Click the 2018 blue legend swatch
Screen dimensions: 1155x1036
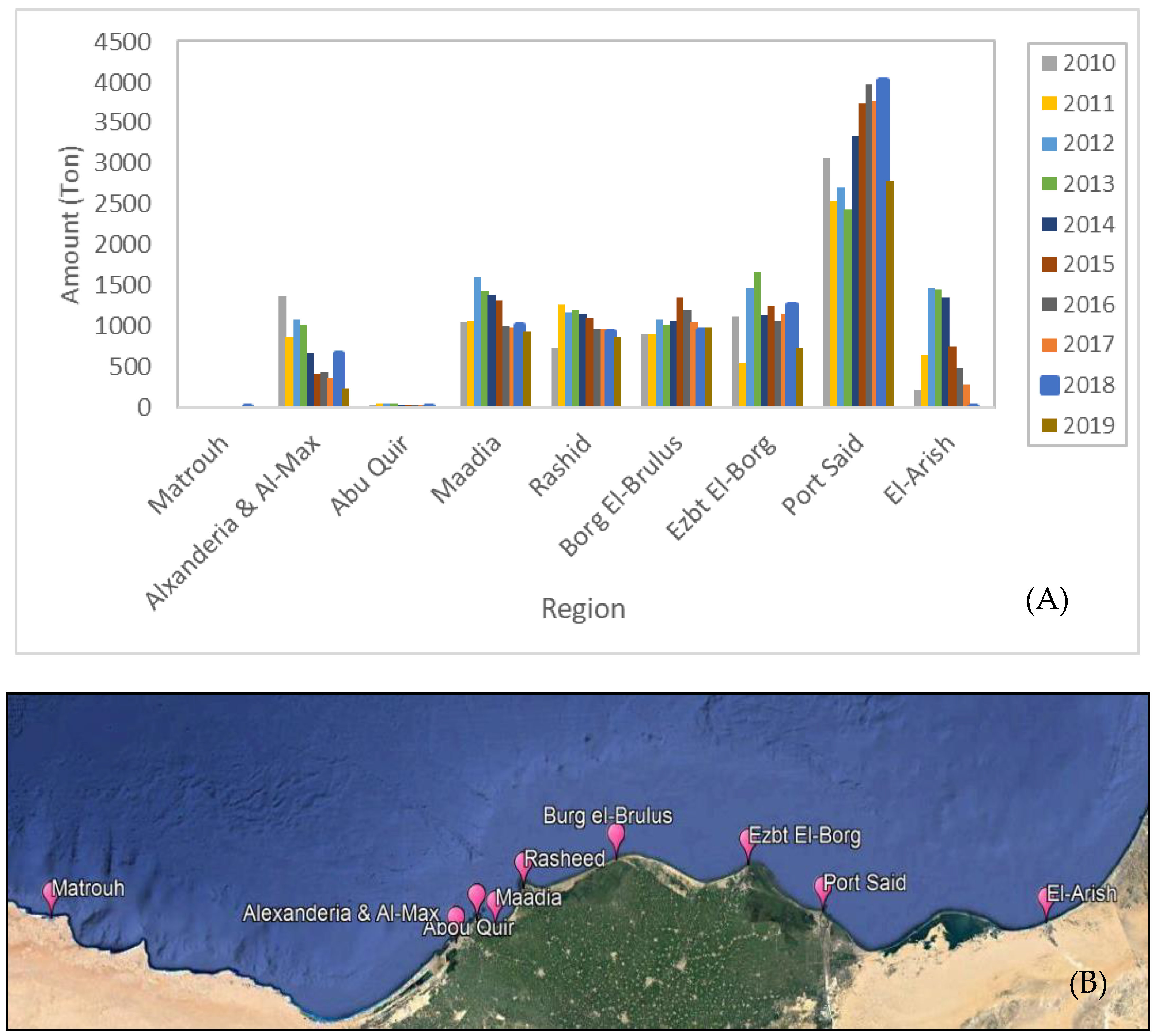tap(1049, 385)
